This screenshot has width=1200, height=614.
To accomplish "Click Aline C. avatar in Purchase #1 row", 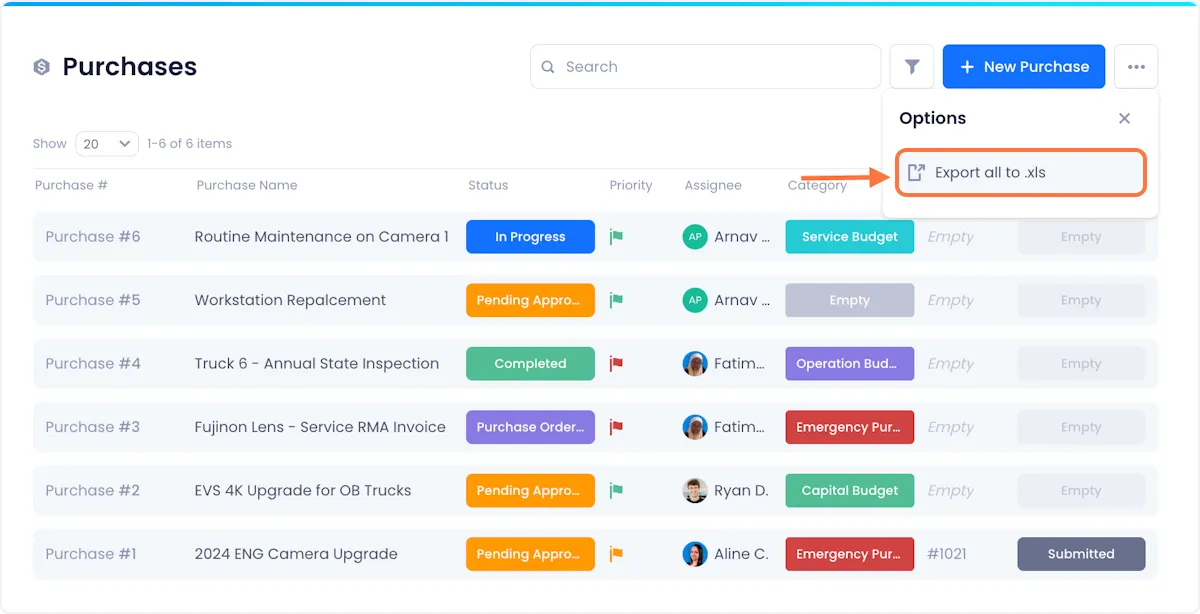I will (x=695, y=554).
